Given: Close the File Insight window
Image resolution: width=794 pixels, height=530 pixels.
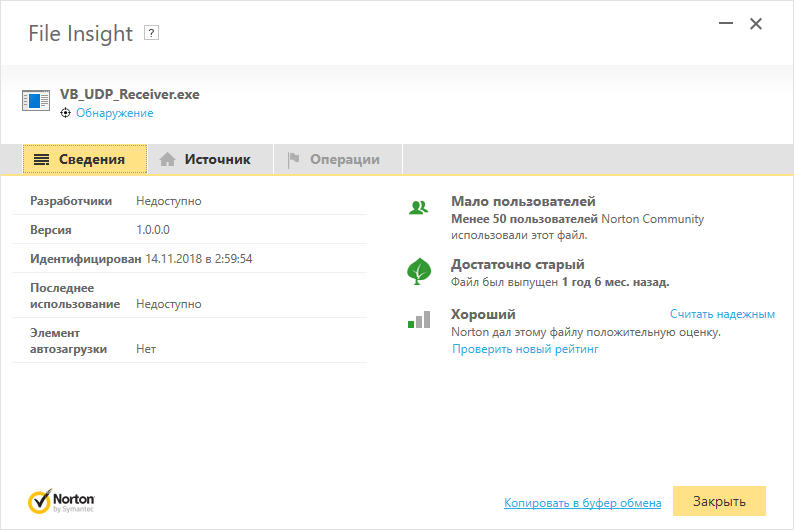Looking at the screenshot, I should (756, 25).
